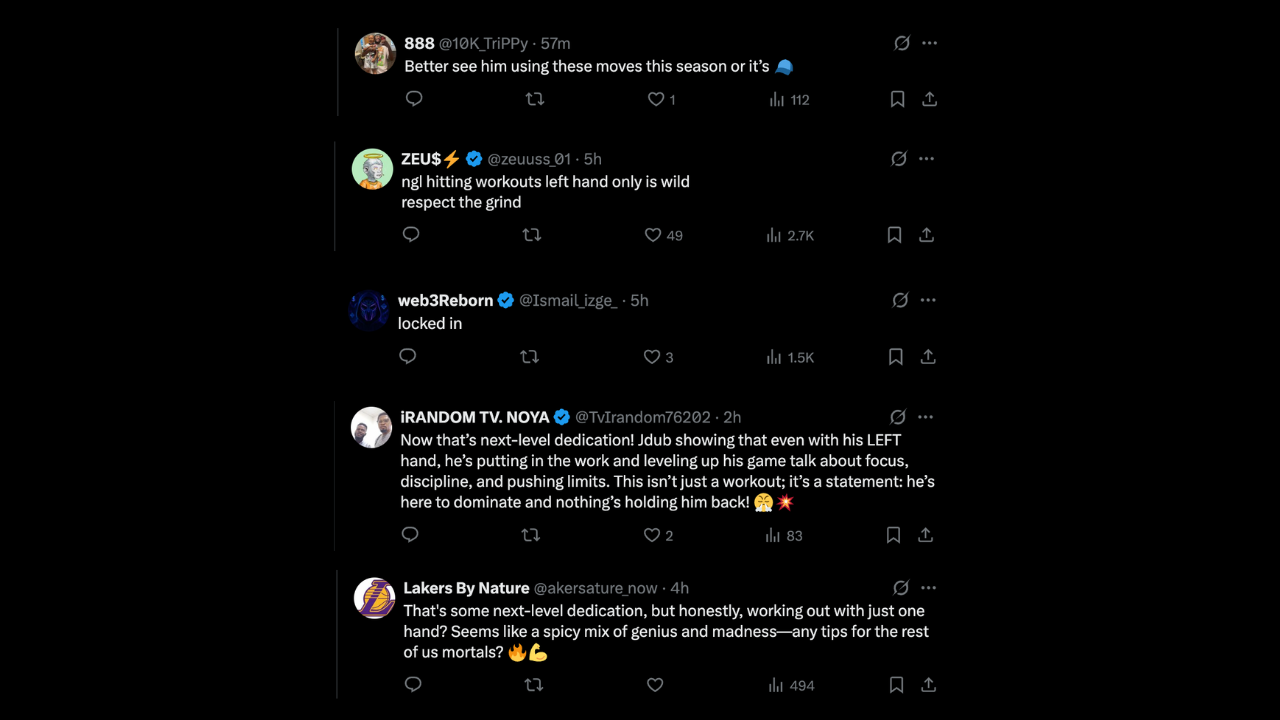The height and width of the screenshot is (720, 1280).
Task: Open more options menu on web3Reborn reply
Action: click(x=928, y=300)
